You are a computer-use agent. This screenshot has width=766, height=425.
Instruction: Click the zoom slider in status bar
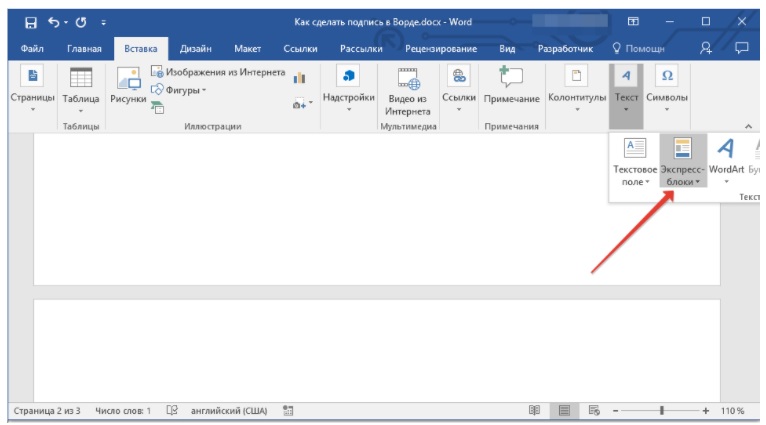coord(660,411)
